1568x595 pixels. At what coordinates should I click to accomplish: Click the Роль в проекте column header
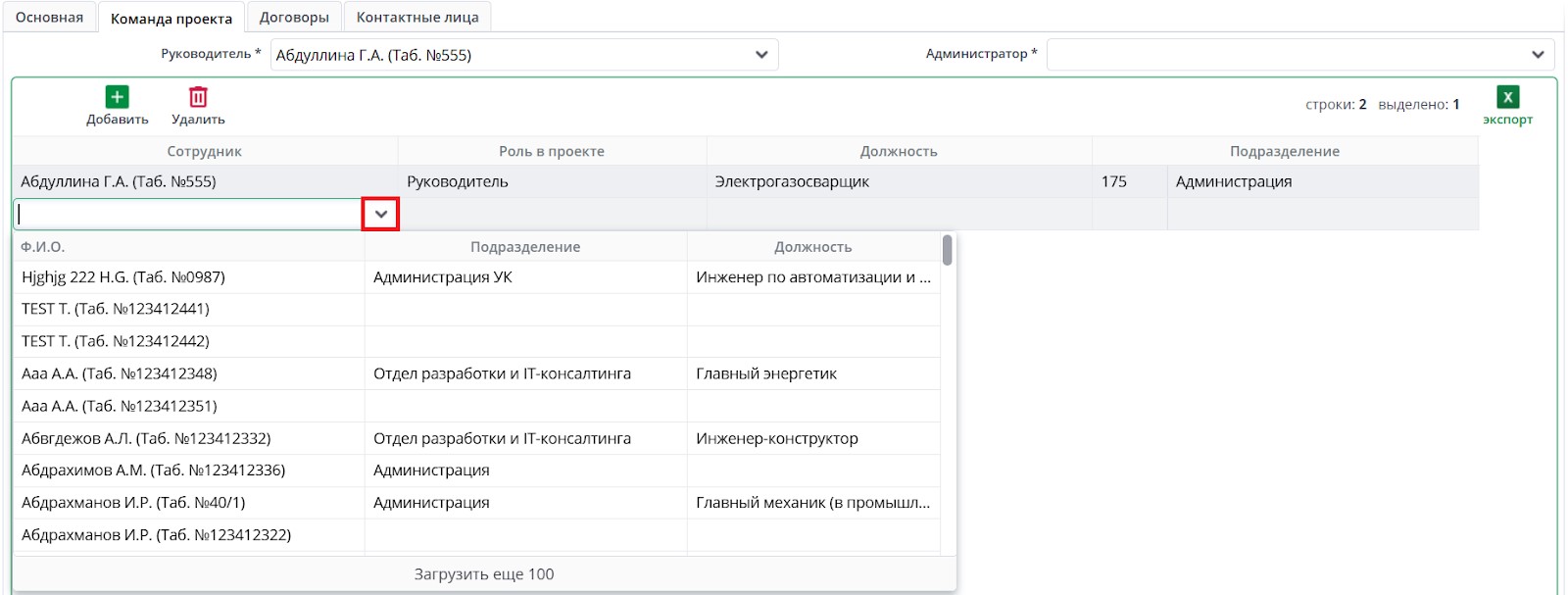pyautogui.click(x=551, y=151)
